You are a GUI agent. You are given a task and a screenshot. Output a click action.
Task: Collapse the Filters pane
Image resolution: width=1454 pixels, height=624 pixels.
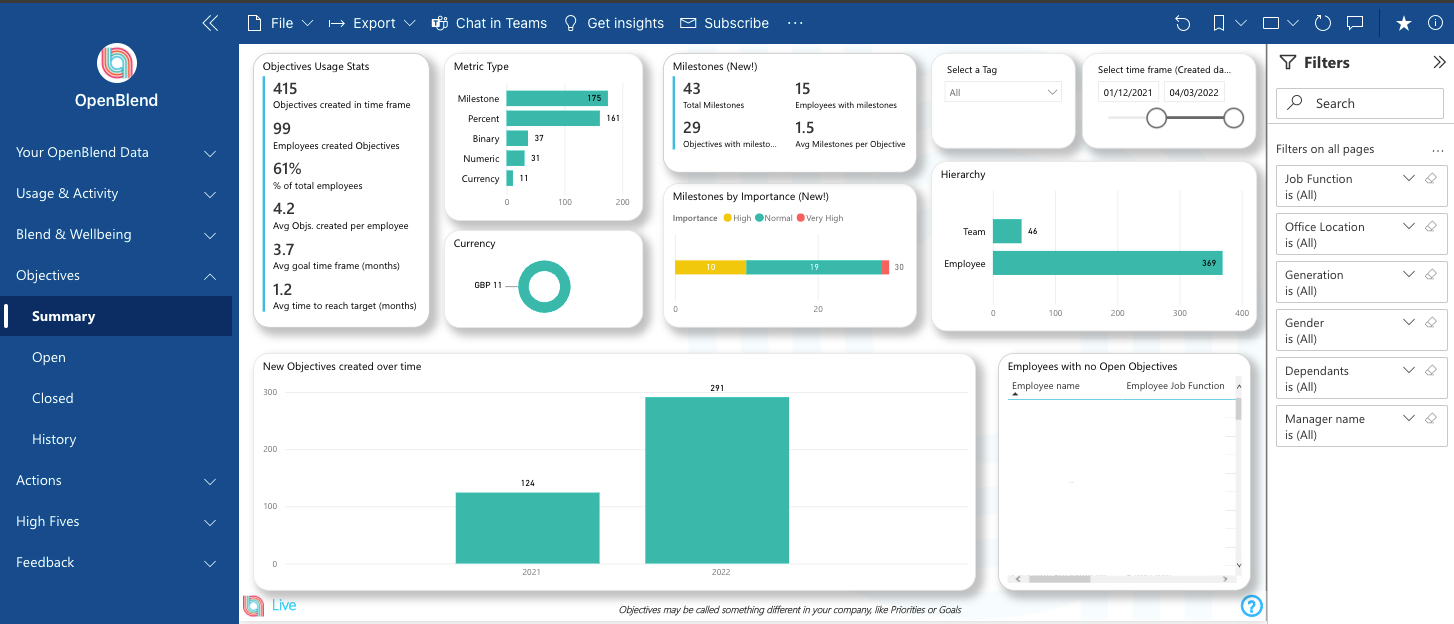tap(1438, 62)
